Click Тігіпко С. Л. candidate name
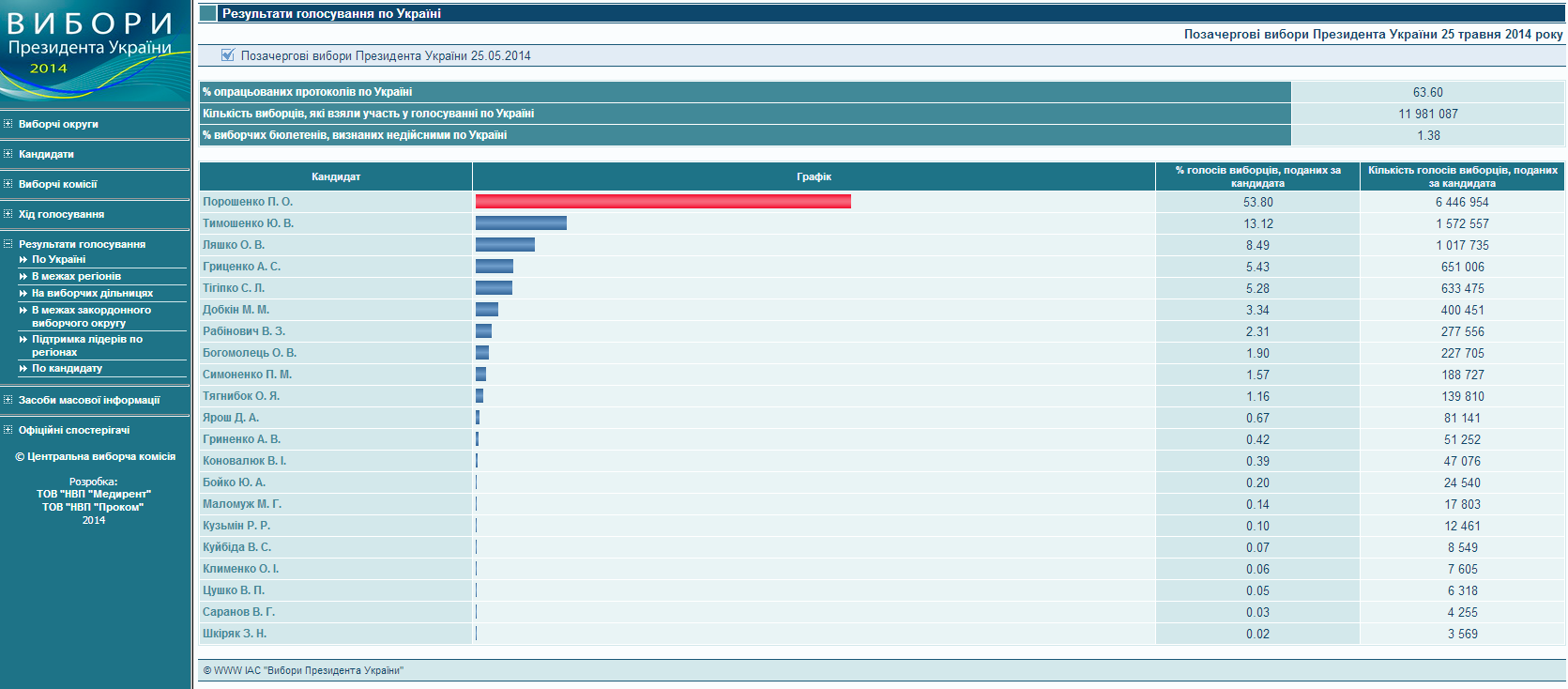Image resolution: width=1568 pixels, height=689 pixels. coord(234,288)
